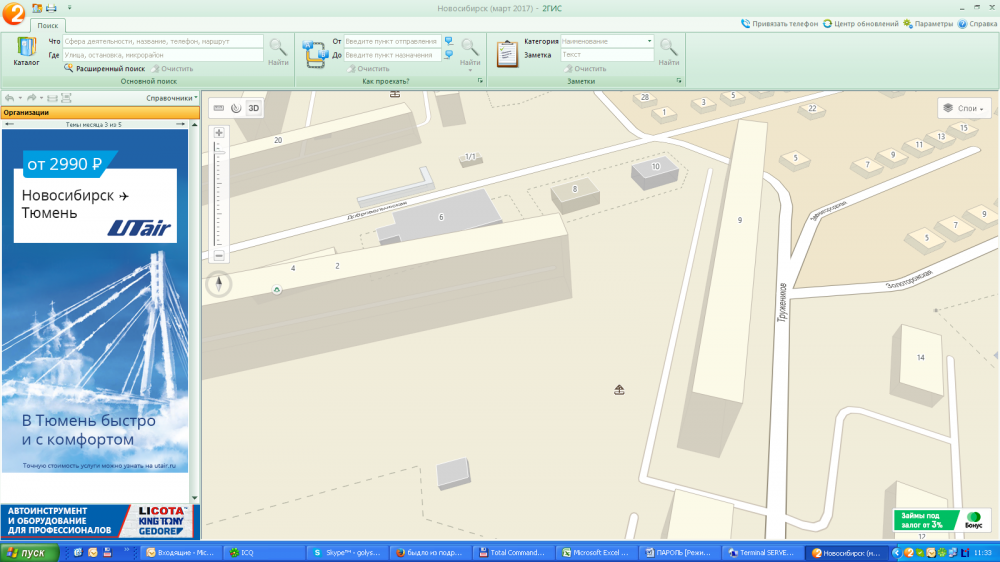Click Расширенный поиск advanced search link
The width and height of the screenshot is (1000, 562).
pos(110,69)
